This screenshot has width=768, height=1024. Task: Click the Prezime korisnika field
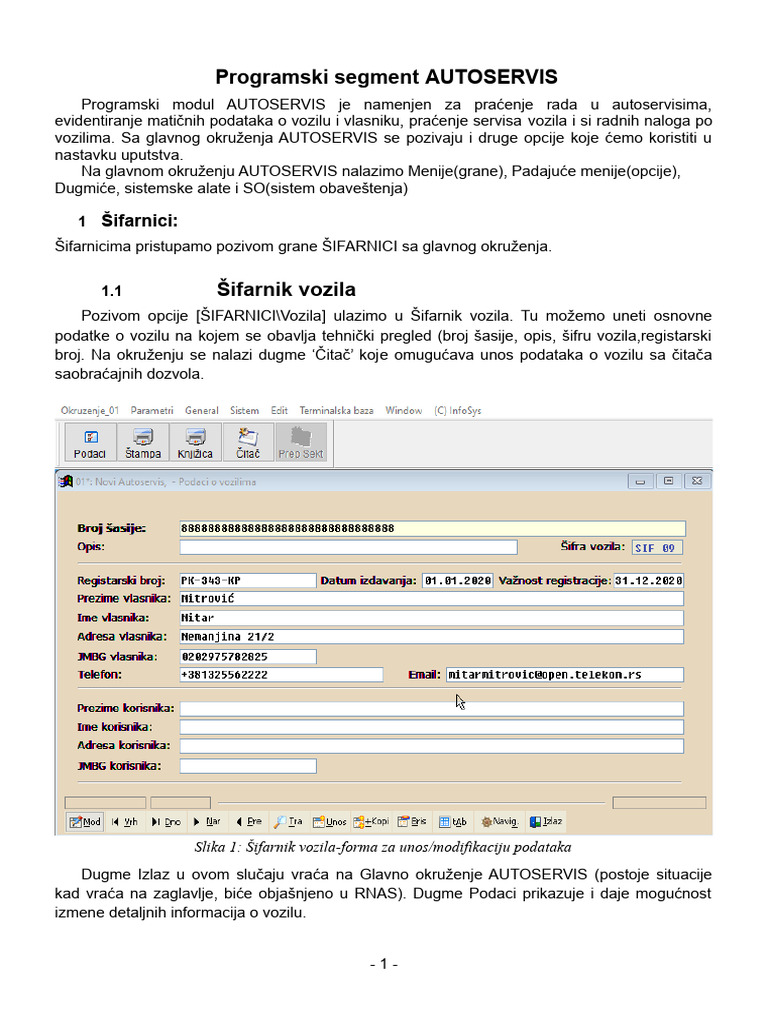(432, 709)
